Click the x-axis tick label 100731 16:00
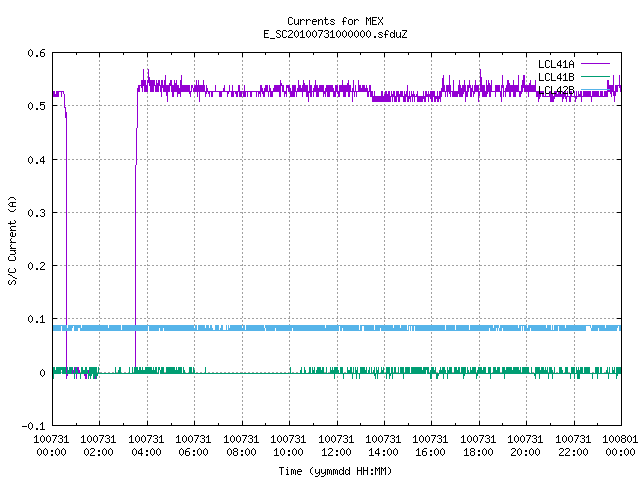Viewport: 640px width, 480px height. tap(430, 446)
